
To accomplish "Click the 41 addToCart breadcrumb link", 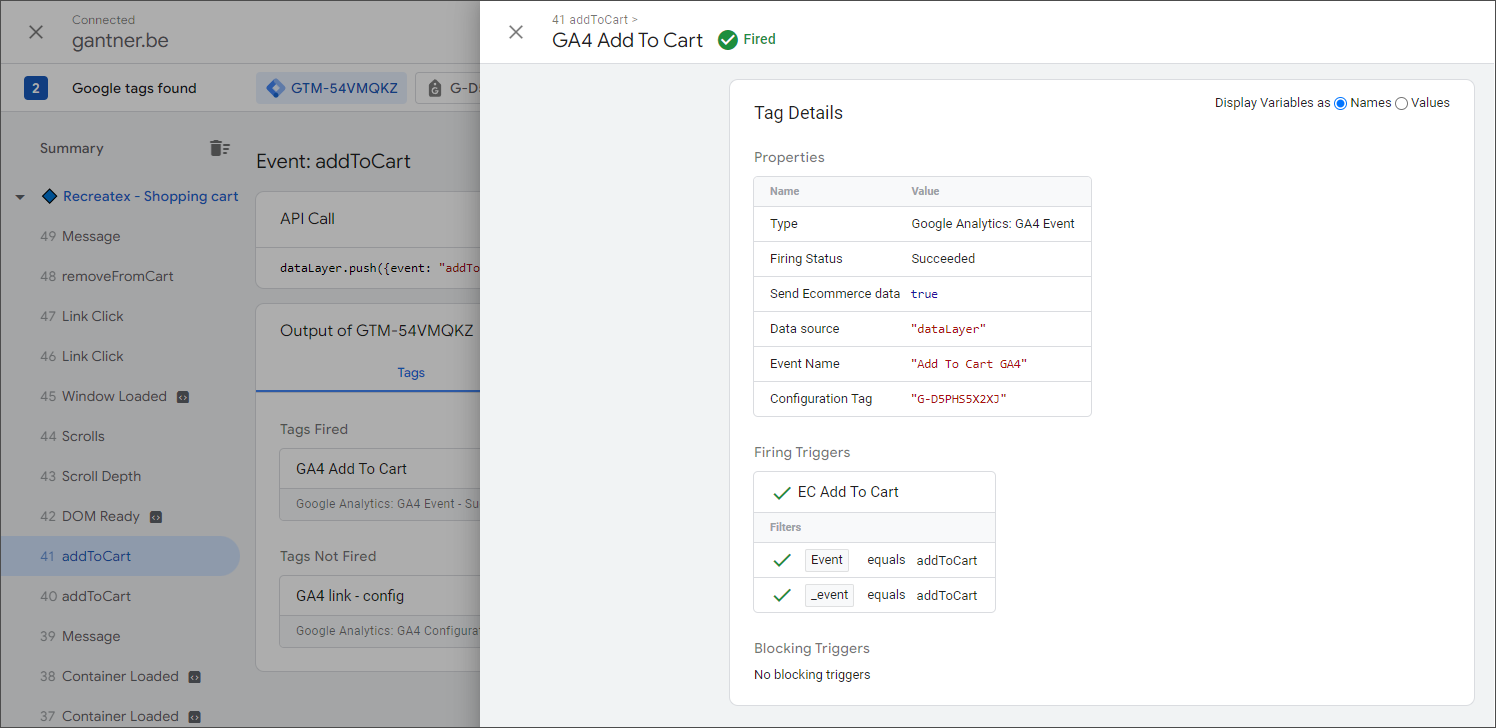I will pos(590,19).
